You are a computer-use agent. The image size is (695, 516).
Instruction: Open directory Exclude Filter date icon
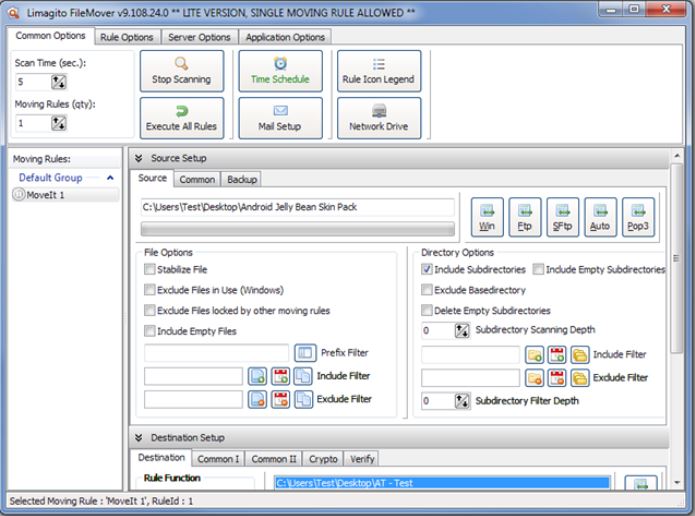click(557, 378)
